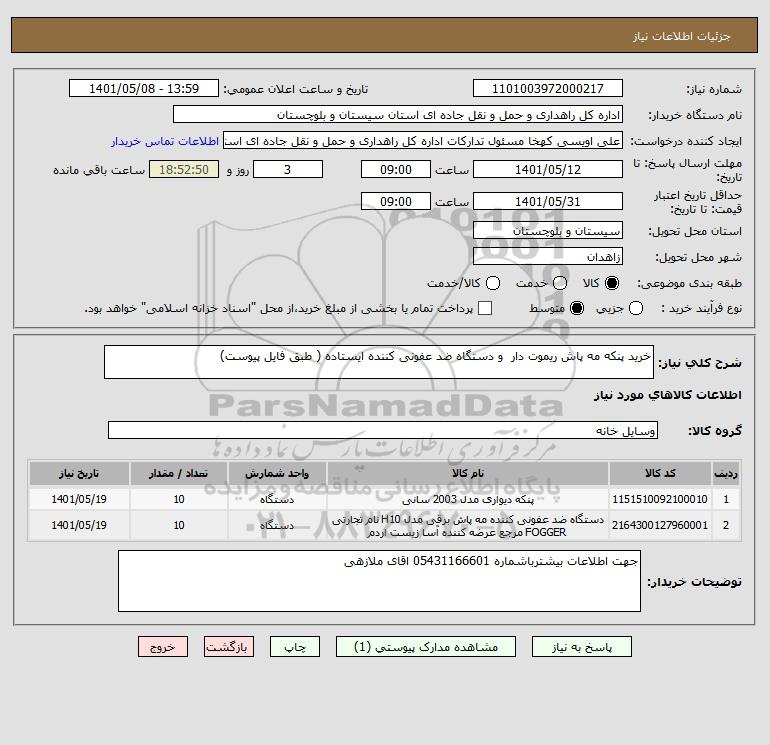Click the row 1 unit cell دستگاه
The image size is (770, 745).
coord(277,499)
